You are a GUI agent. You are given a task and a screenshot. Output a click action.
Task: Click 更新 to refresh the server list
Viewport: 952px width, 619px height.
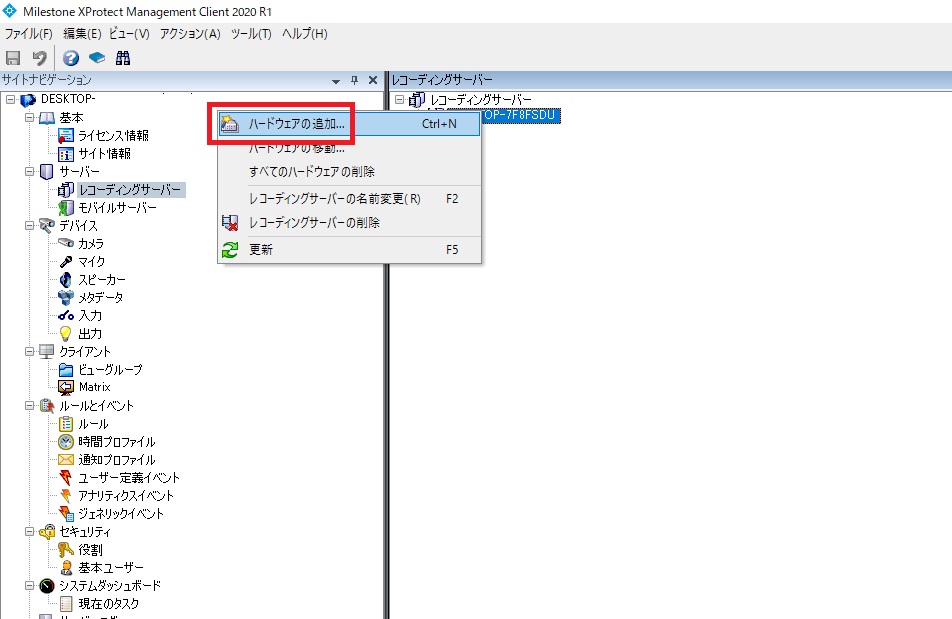pos(262,249)
